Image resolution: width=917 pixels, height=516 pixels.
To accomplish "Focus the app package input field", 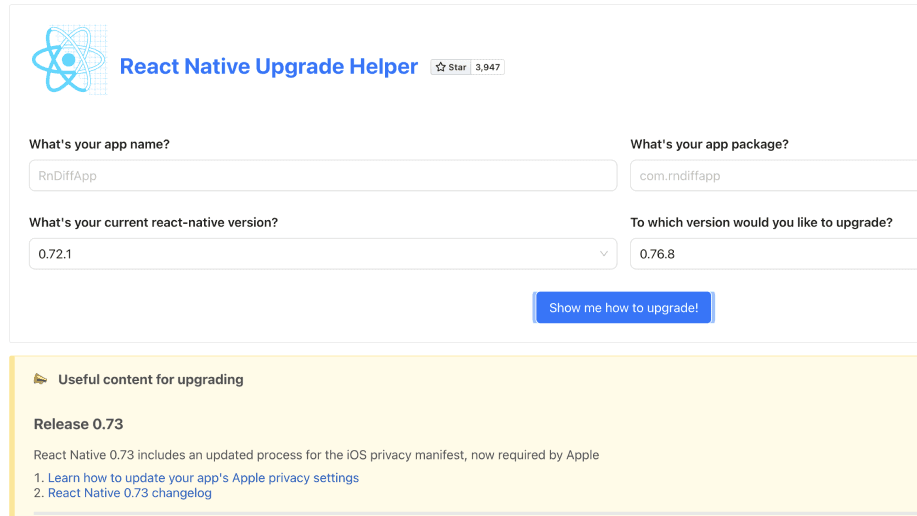I will pyautogui.click(x=772, y=176).
